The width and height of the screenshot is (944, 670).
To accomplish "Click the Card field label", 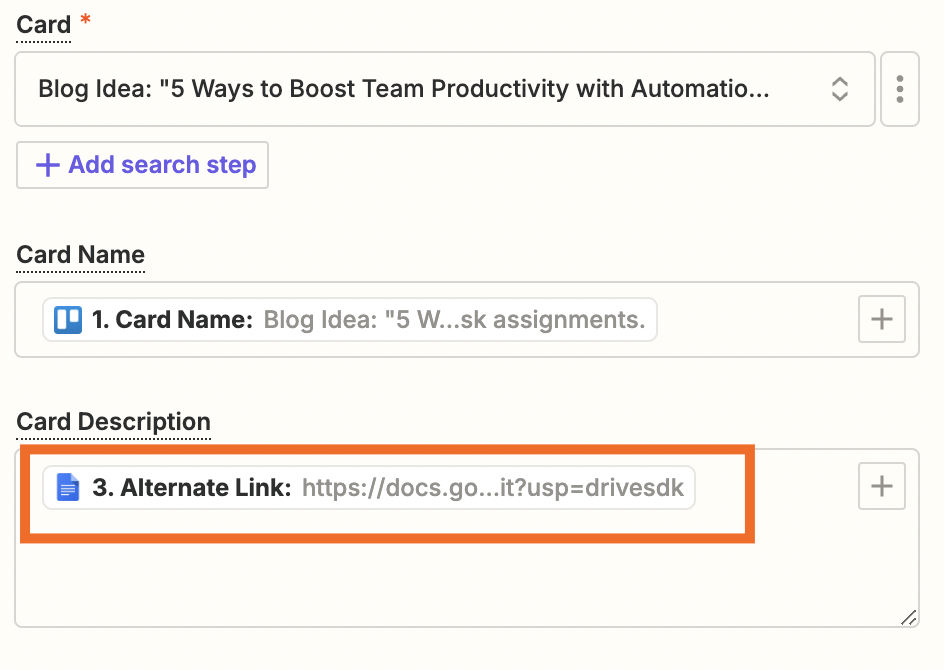I will click(43, 25).
